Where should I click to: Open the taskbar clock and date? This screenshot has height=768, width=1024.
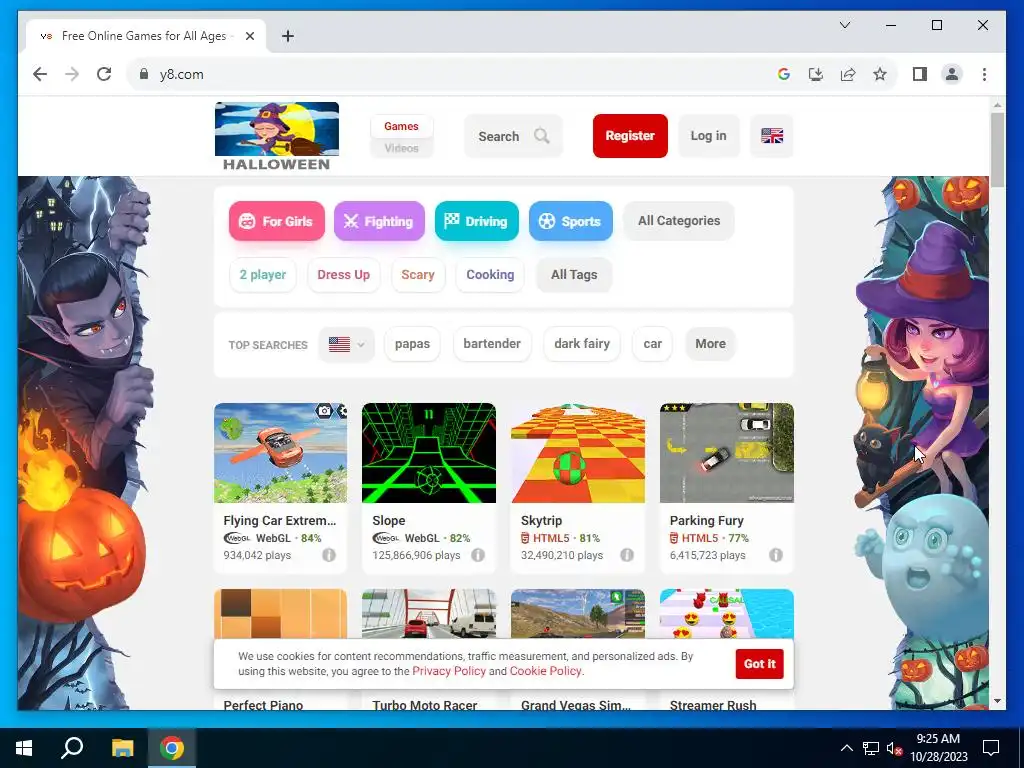[938, 748]
